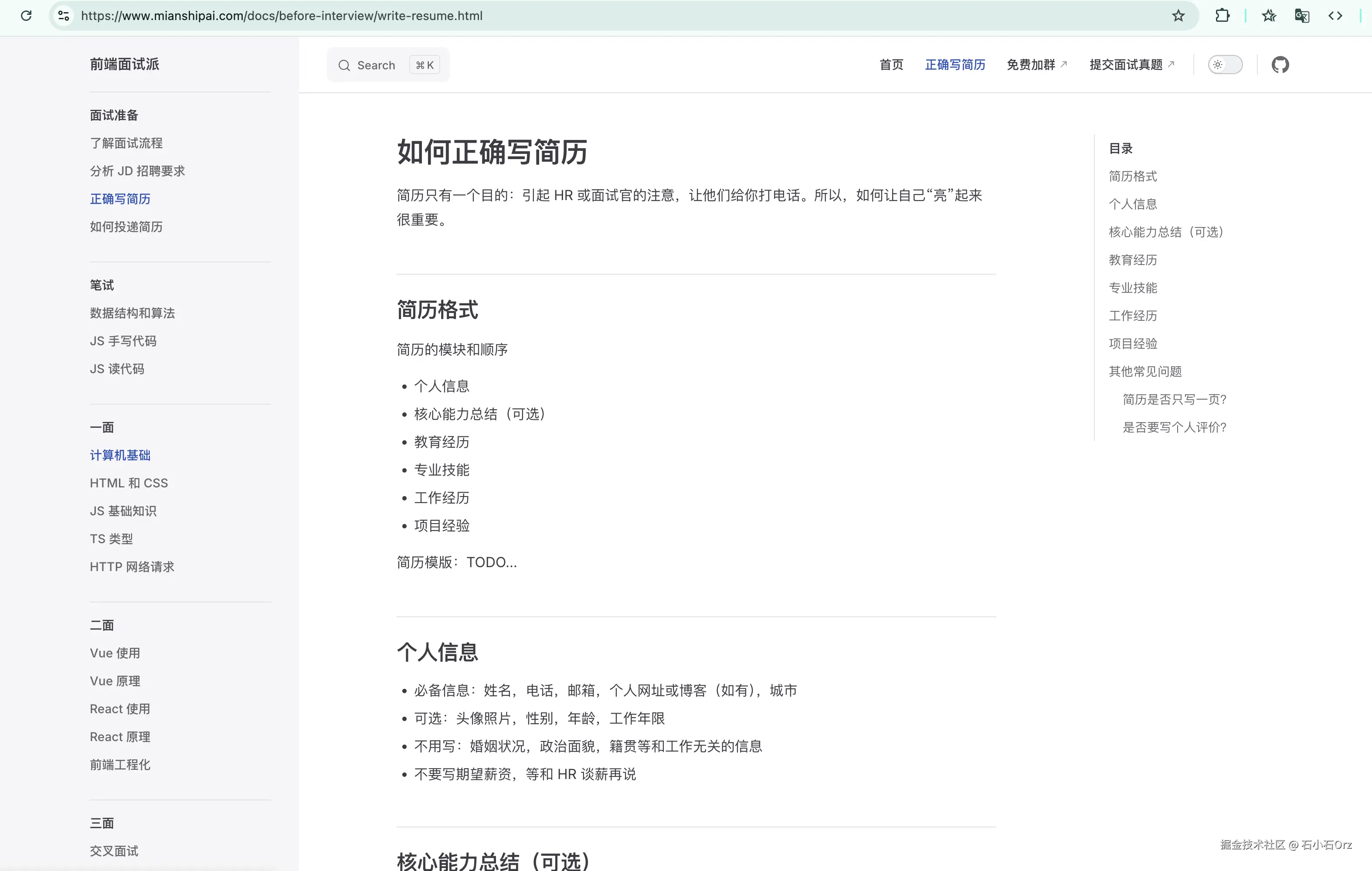
Task: Open the GitHub repository icon
Action: click(x=1280, y=65)
